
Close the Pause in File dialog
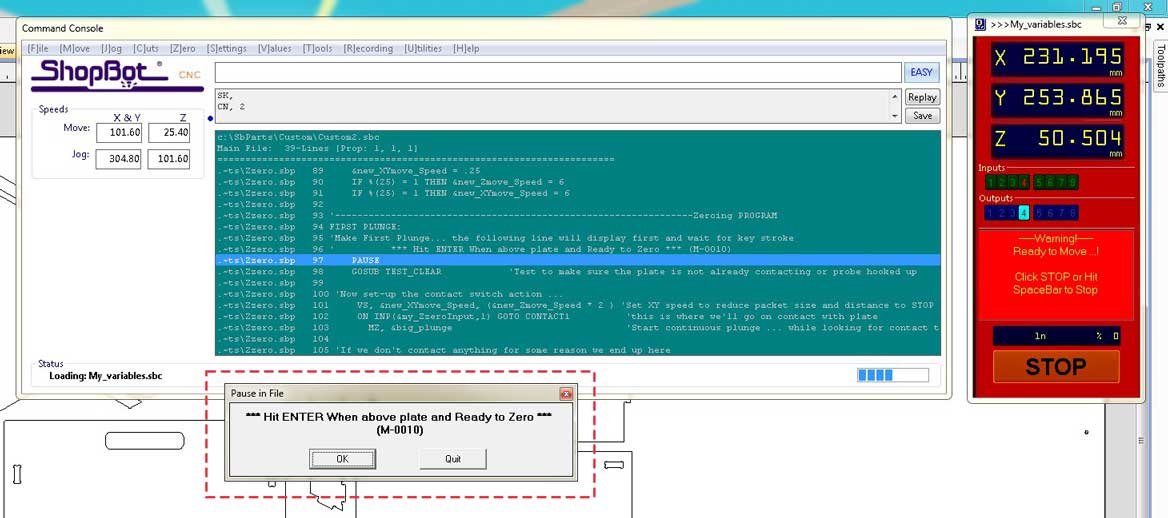pyautogui.click(x=566, y=393)
